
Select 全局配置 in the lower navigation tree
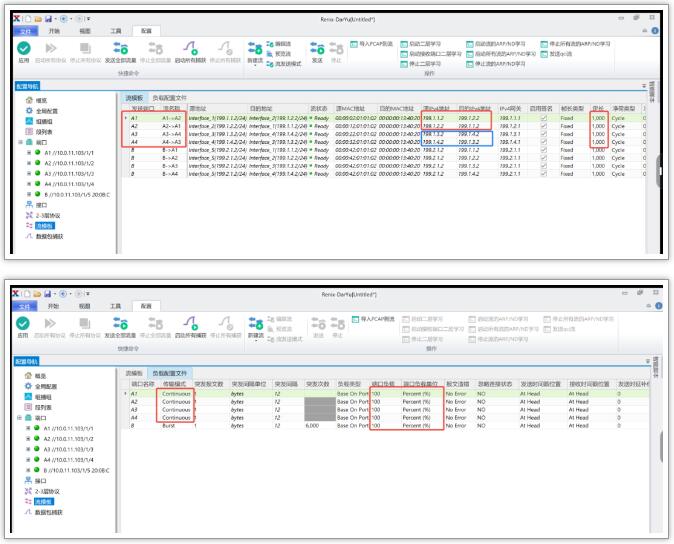(x=44, y=385)
